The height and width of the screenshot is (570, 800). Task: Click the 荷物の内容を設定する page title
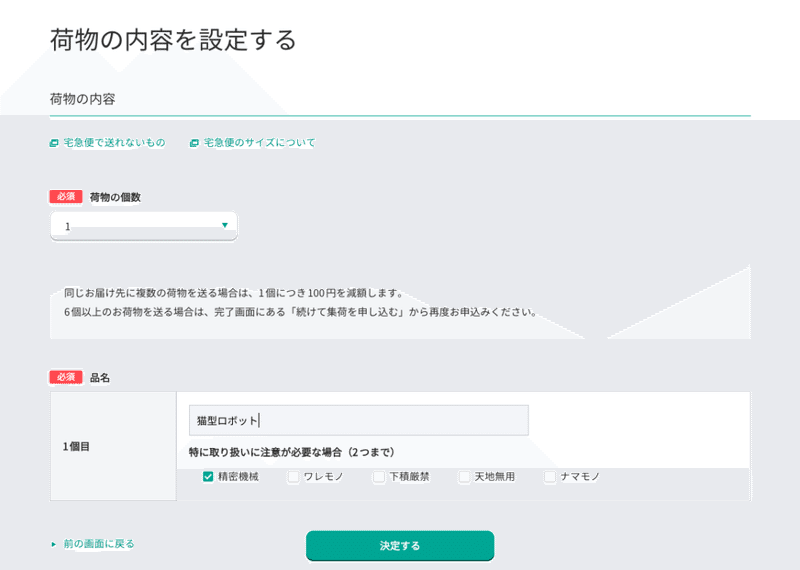point(173,40)
